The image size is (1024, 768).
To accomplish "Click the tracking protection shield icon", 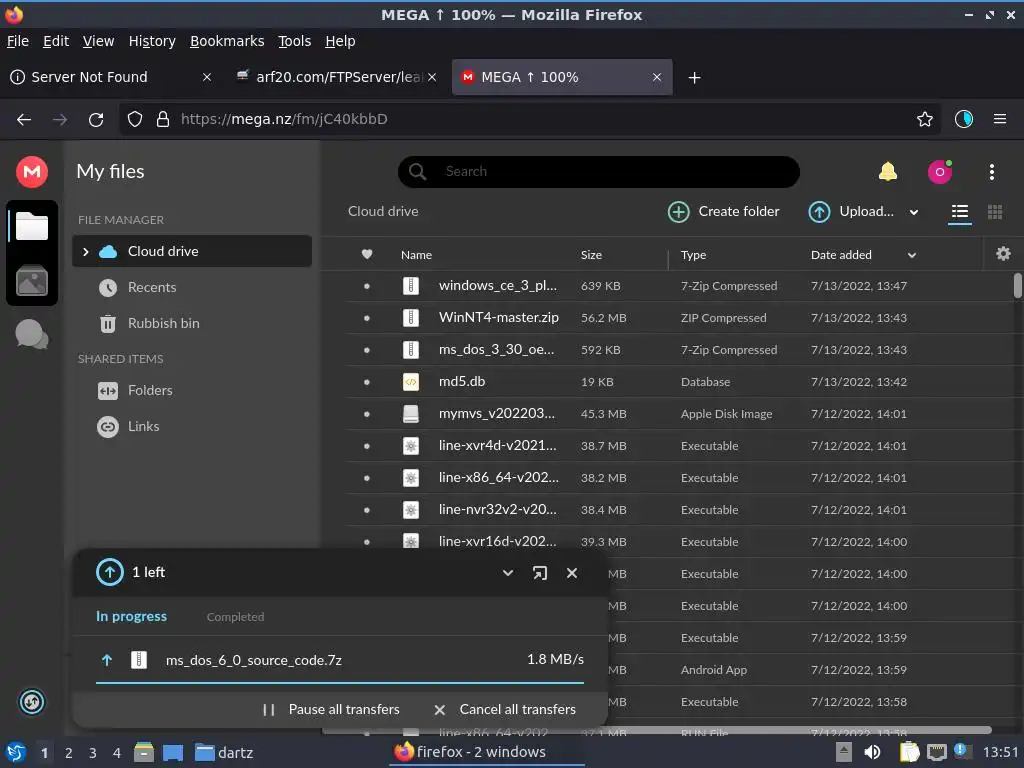I will point(135,119).
